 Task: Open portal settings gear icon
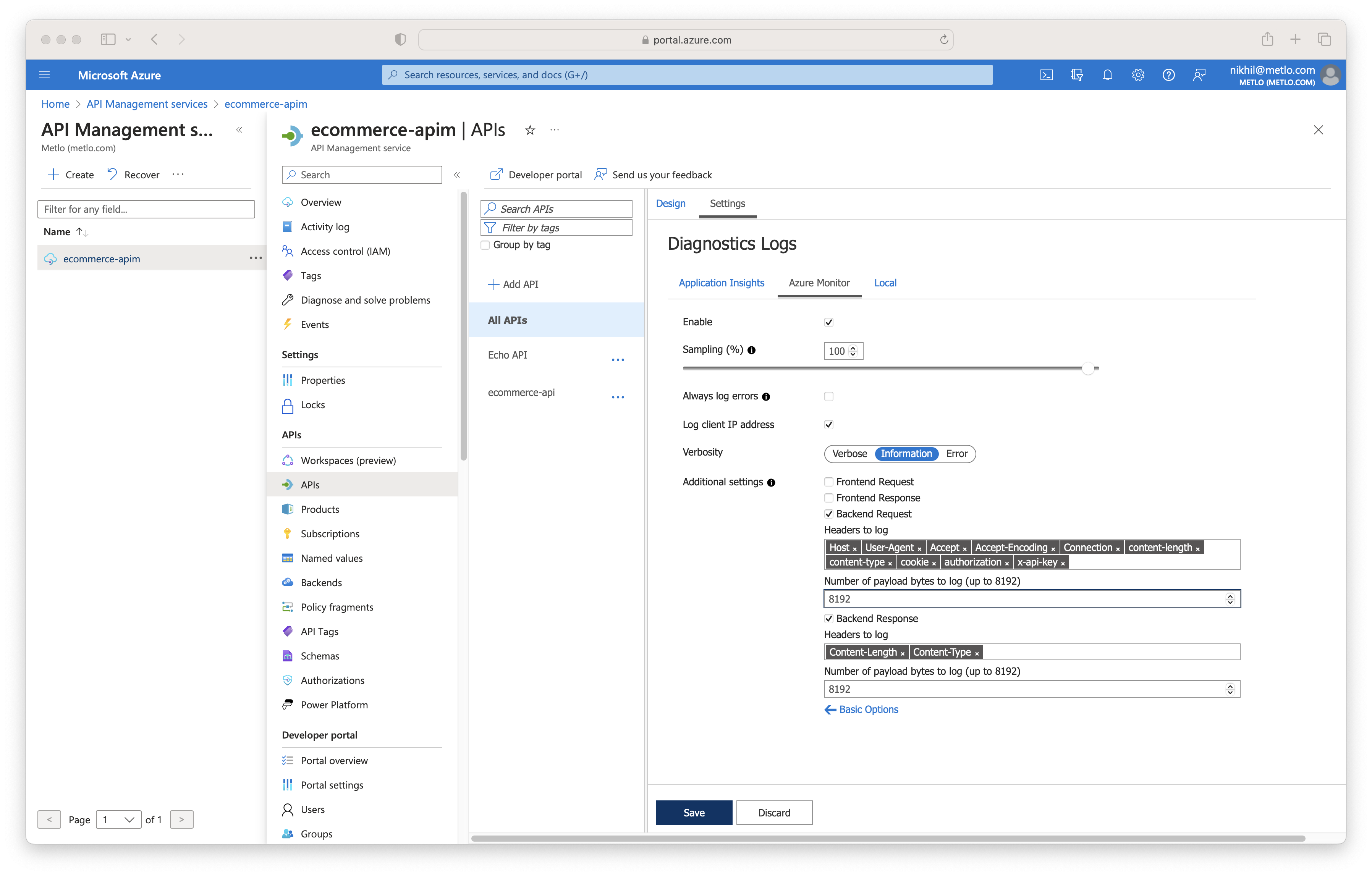pyautogui.click(x=1138, y=74)
